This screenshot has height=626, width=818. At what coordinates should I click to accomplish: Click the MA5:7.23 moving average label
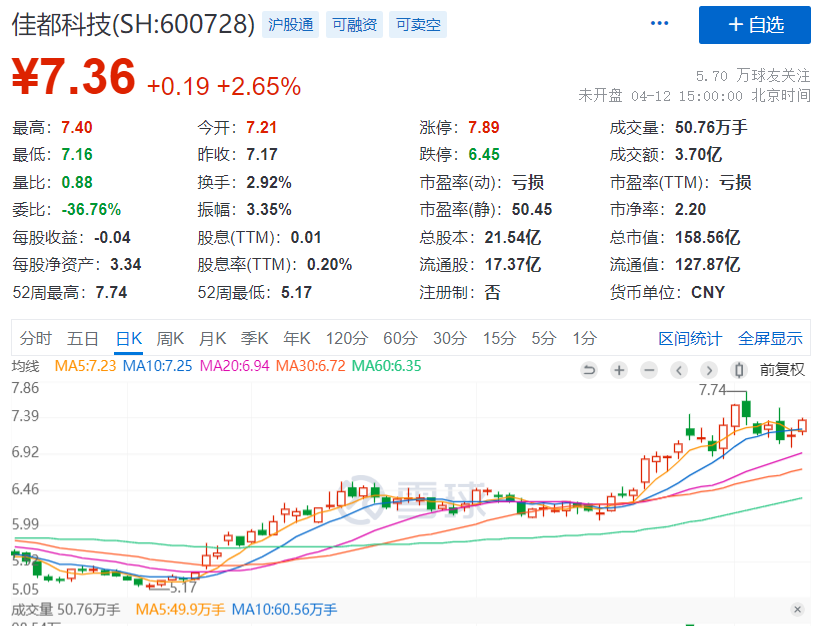tap(86, 366)
